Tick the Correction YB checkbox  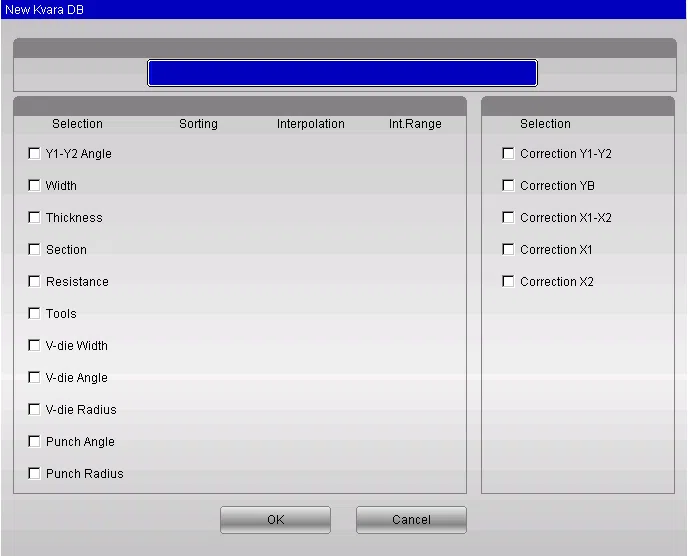[508, 186]
